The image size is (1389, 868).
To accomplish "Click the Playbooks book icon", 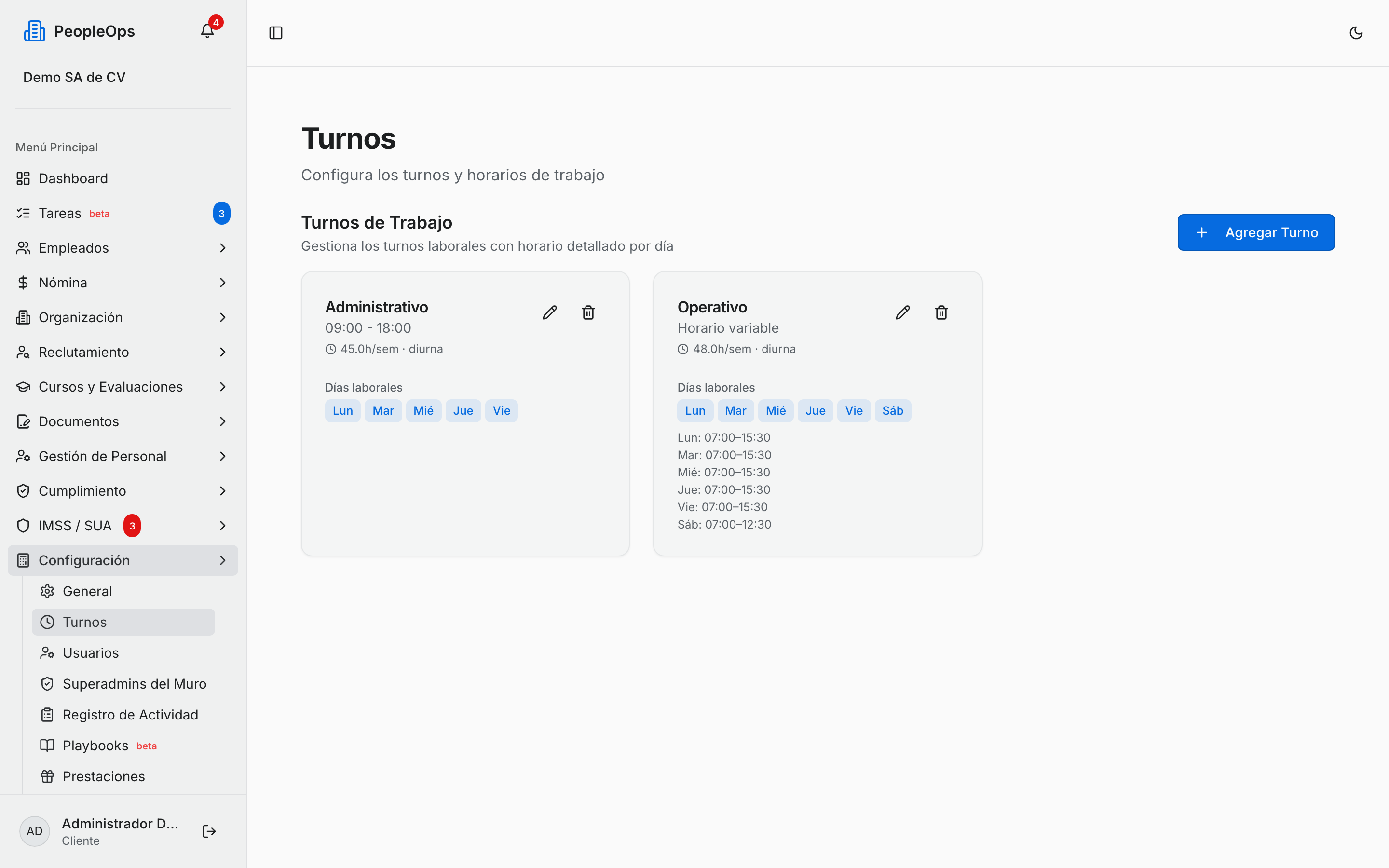I will pyautogui.click(x=47, y=745).
